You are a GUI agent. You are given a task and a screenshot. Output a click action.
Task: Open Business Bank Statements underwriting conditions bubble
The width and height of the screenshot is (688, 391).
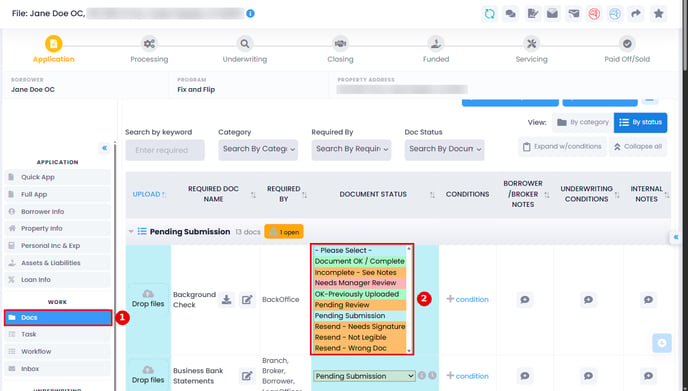[588, 376]
